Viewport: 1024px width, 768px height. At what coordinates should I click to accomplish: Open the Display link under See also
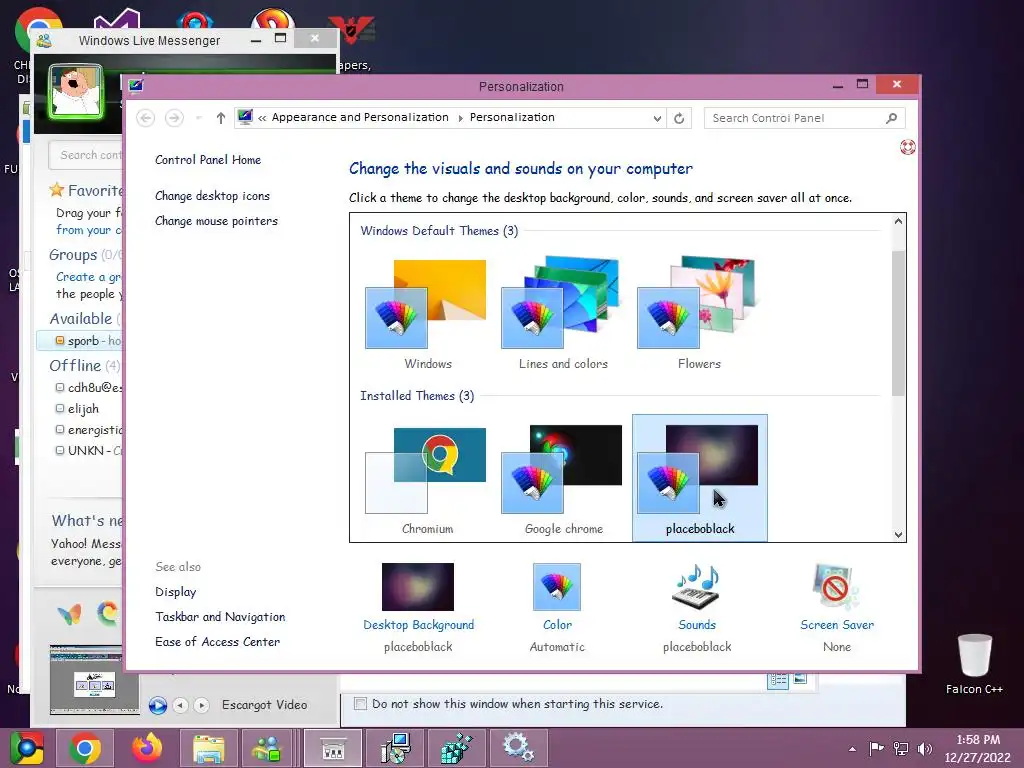176,592
